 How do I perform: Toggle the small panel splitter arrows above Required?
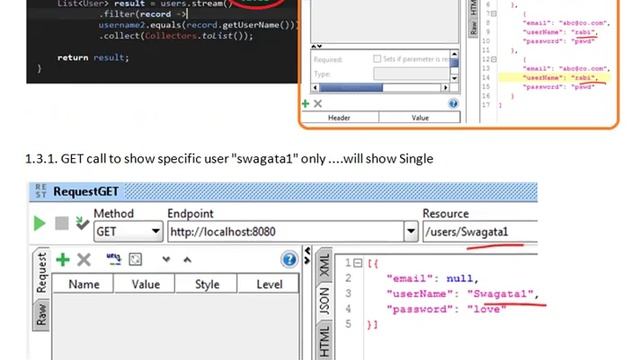coord(316,46)
